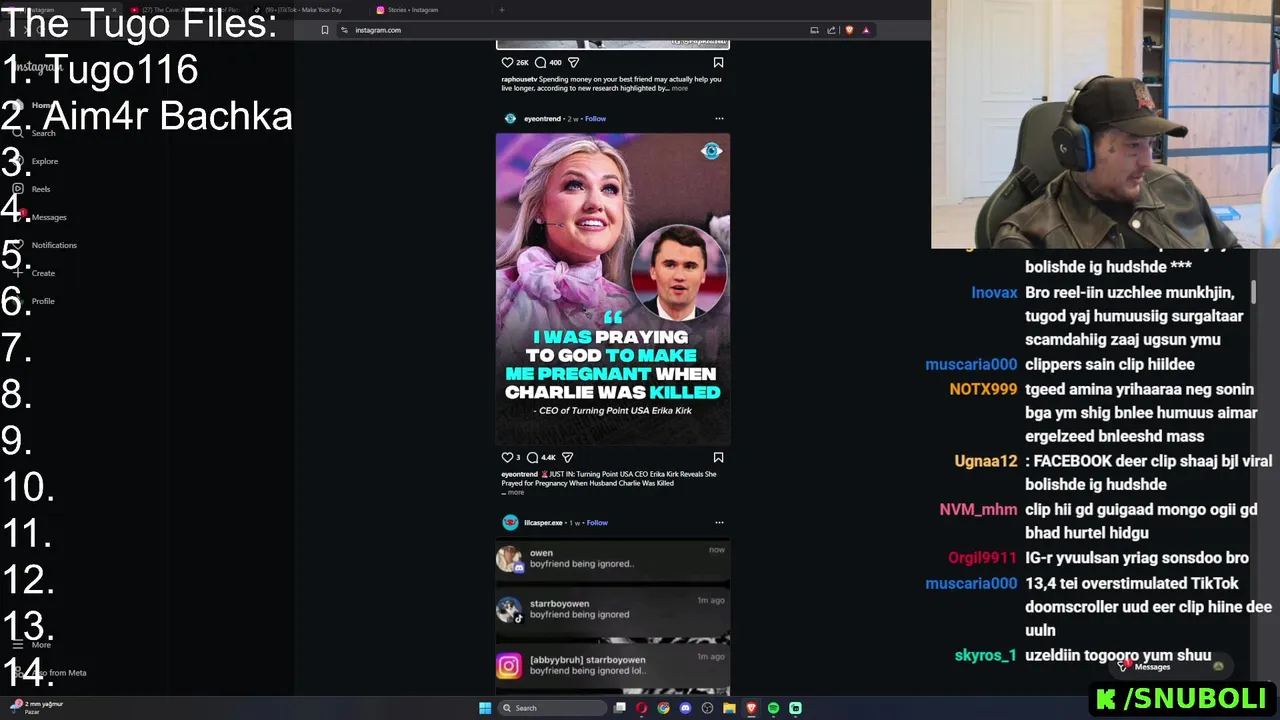Click the share icon in browser toolbar
Viewport: 1280px width, 720px height.
831,30
